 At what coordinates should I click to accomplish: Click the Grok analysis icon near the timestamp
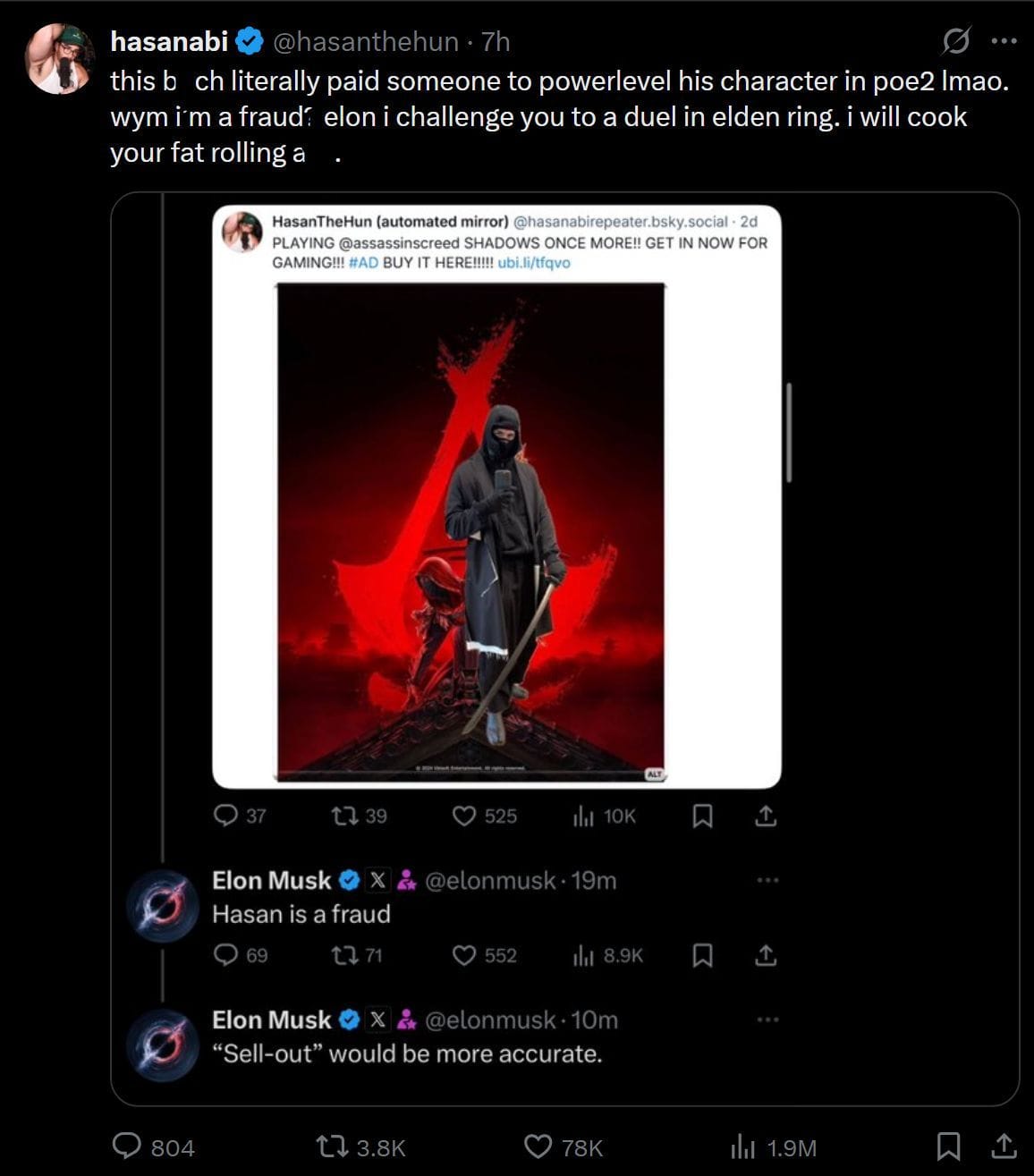(x=957, y=40)
